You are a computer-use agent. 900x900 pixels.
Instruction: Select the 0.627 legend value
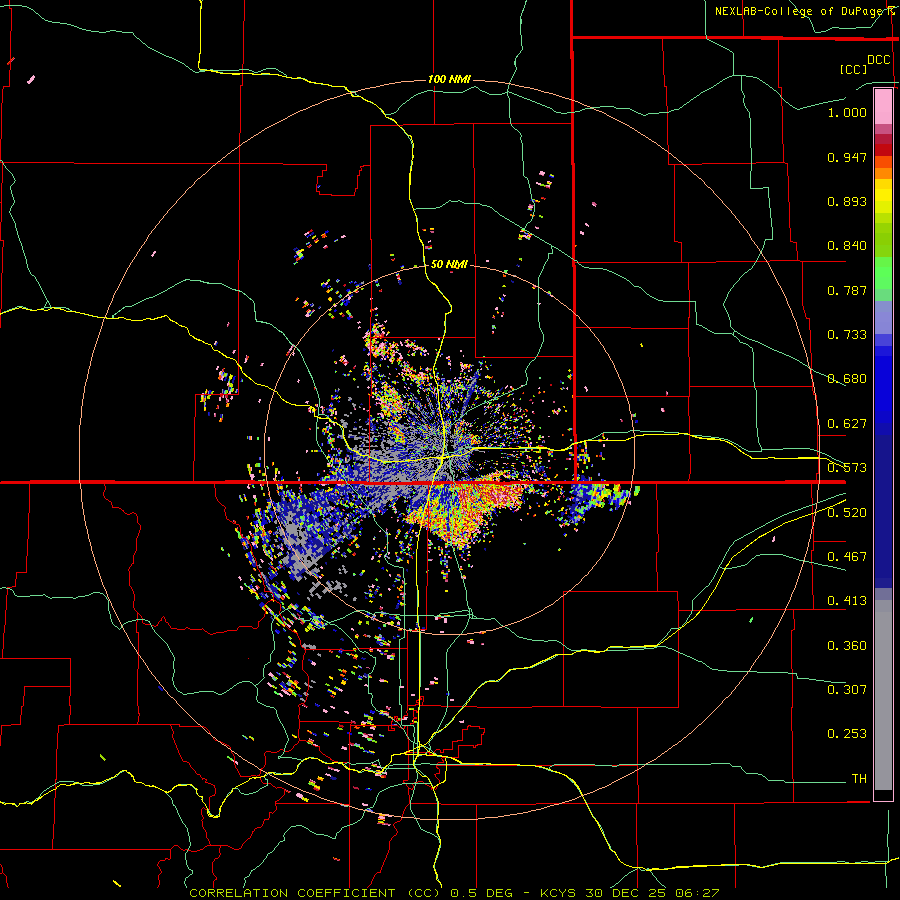(847, 424)
